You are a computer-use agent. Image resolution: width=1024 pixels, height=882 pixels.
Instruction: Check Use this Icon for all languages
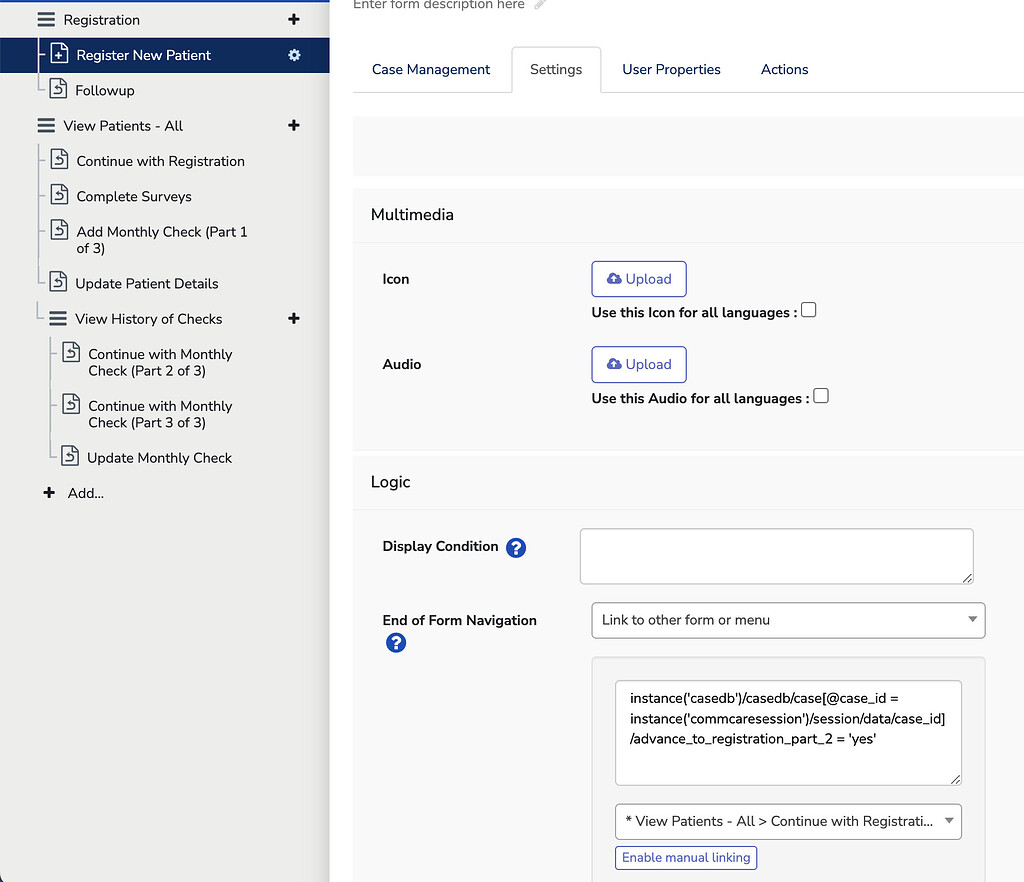point(808,310)
